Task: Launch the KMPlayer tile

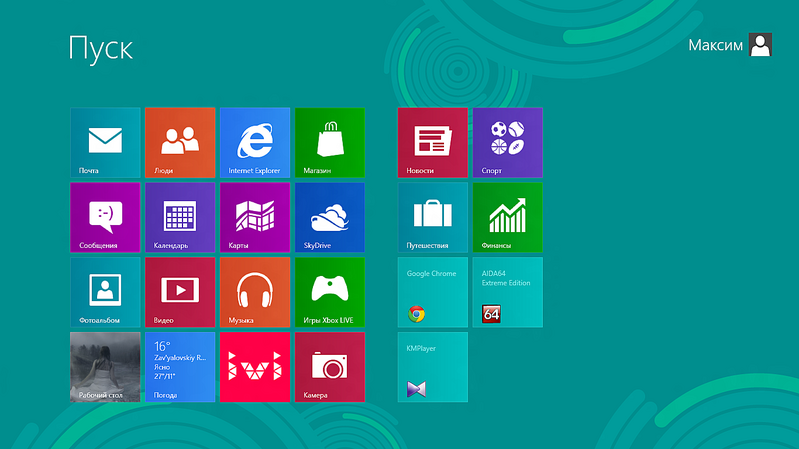Action: click(x=432, y=367)
